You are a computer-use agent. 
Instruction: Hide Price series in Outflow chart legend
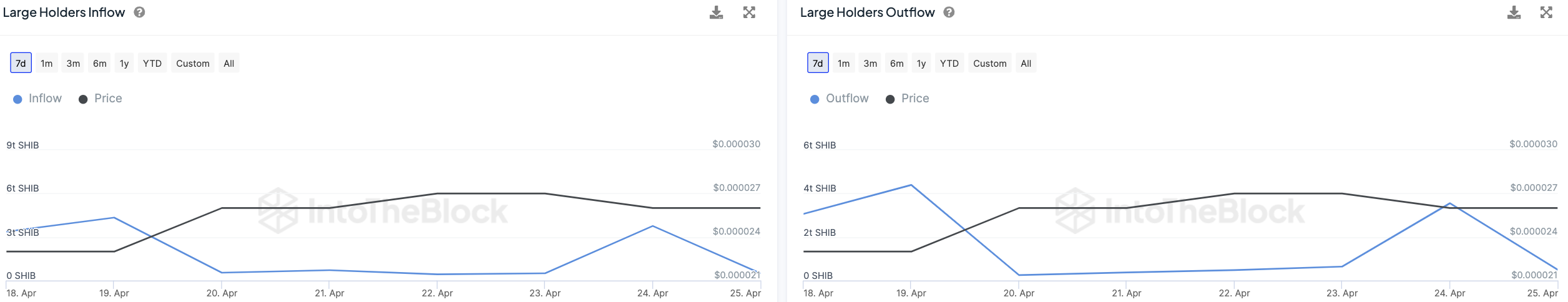tap(908, 99)
